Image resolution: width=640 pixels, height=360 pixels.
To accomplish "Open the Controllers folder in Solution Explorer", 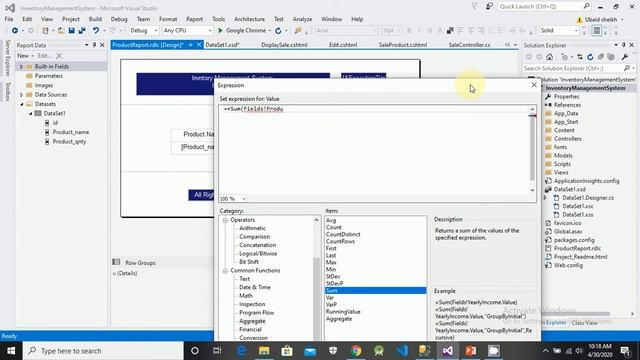I will (x=567, y=139).
